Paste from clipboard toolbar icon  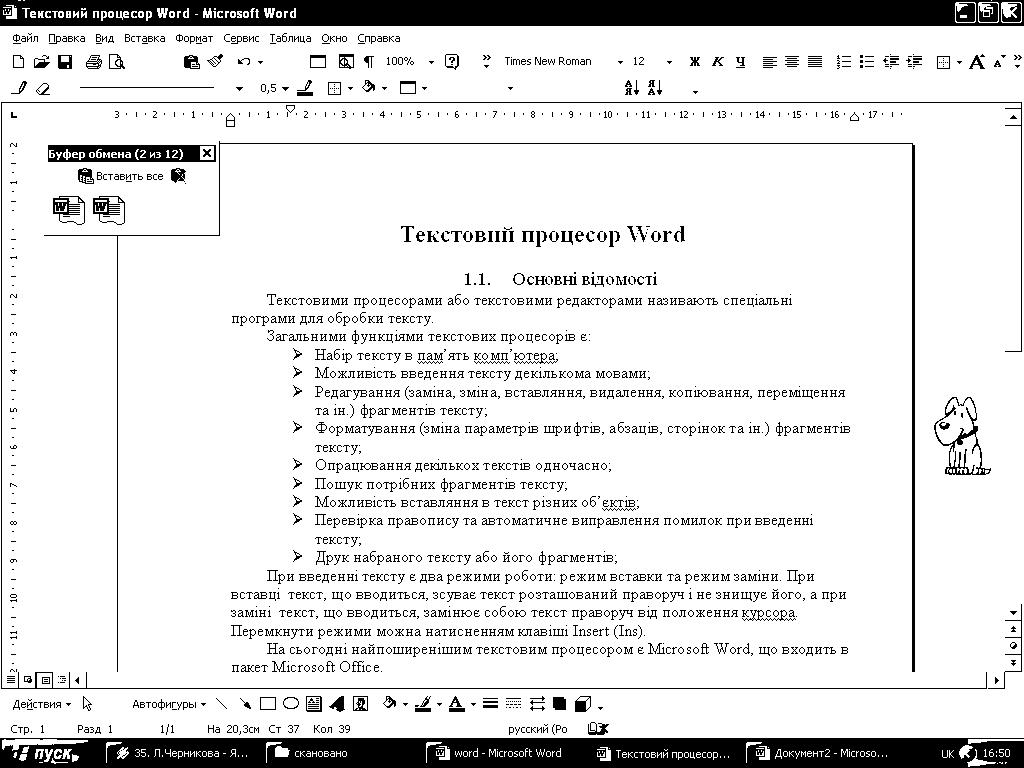(x=191, y=62)
